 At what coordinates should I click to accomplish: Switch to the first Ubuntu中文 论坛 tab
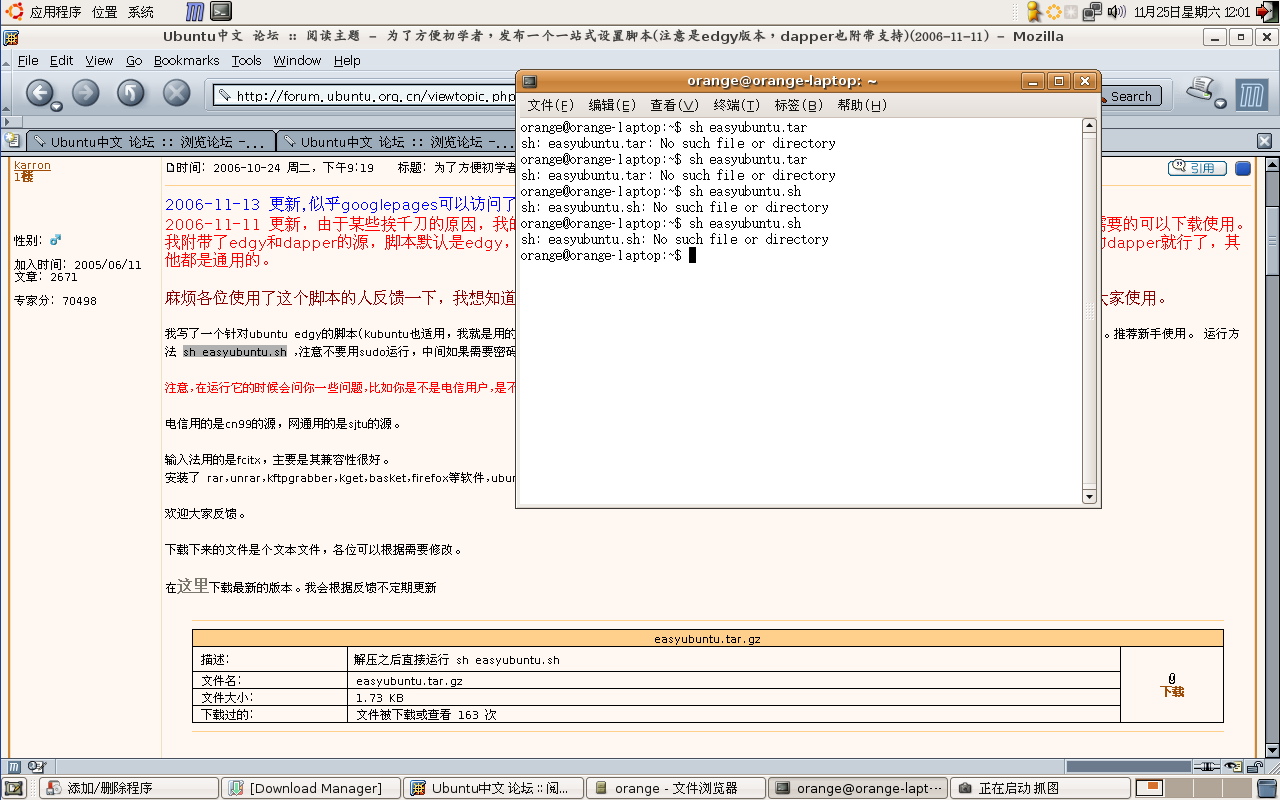tap(151, 142)
